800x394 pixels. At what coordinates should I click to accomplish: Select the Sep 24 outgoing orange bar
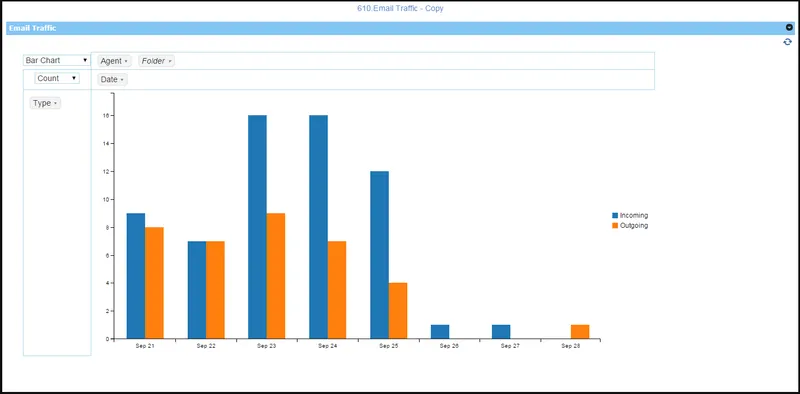point(337,289)
